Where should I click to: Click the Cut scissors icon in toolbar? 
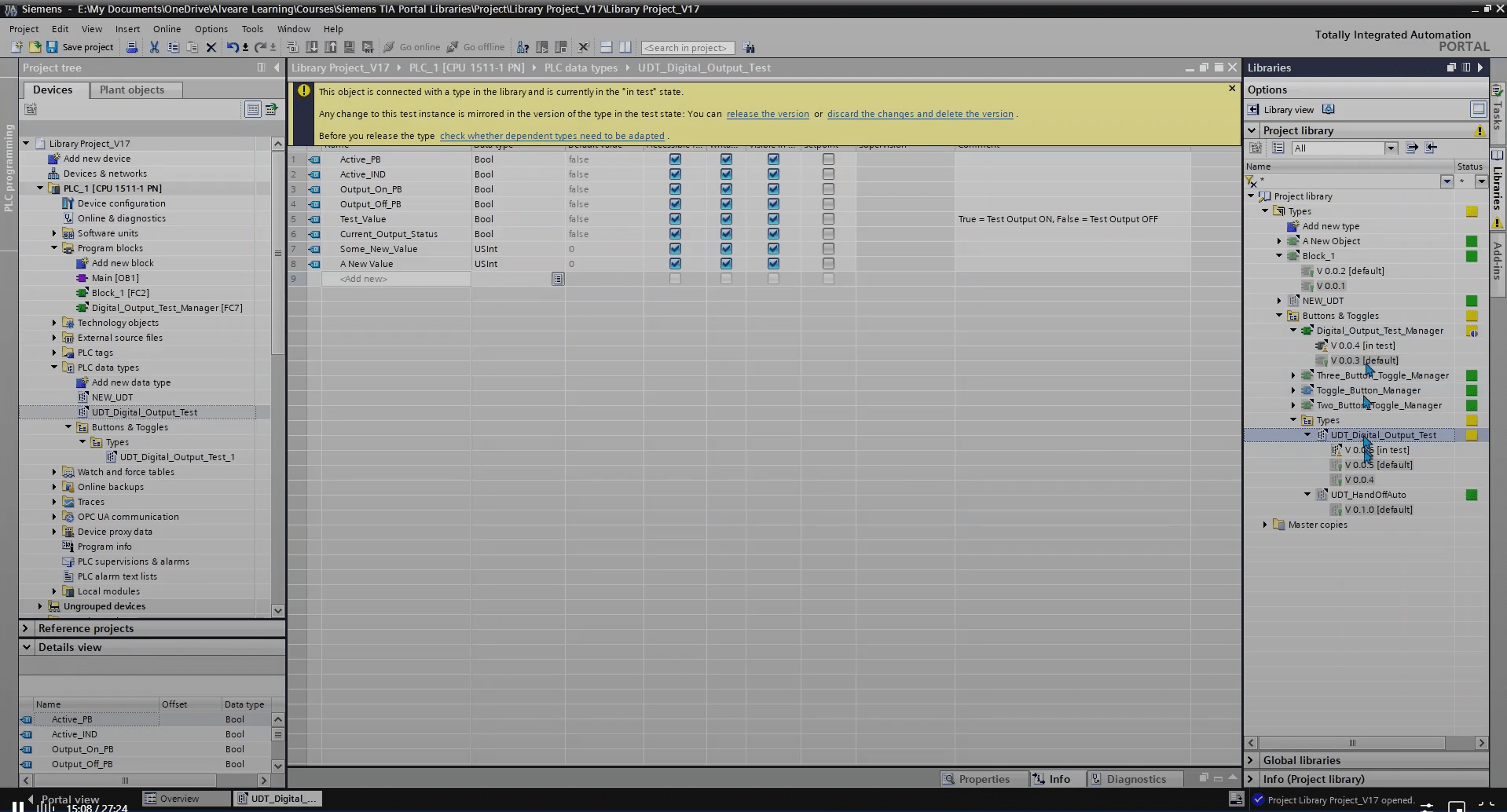(x=154, y=47)
